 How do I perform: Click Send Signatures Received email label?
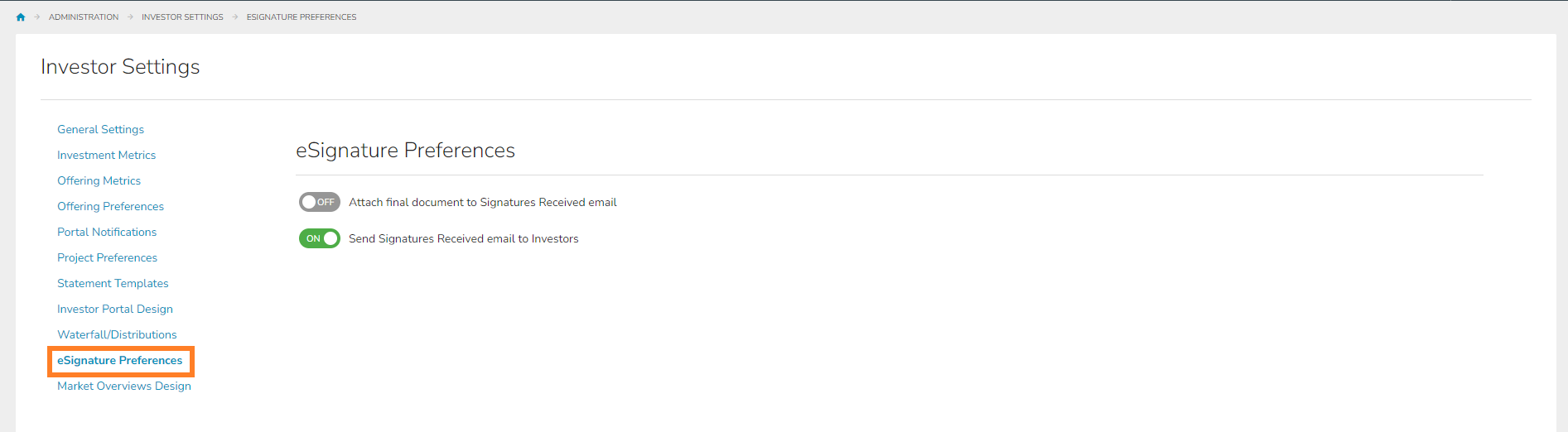click(x=464, y=238)
